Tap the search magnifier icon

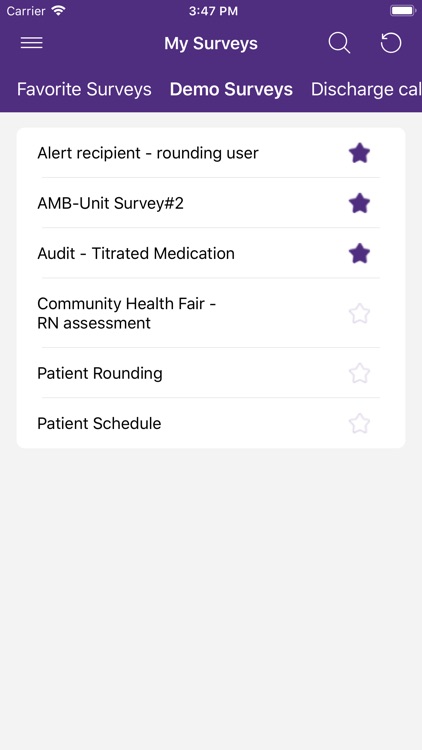(x=339, y=44)
